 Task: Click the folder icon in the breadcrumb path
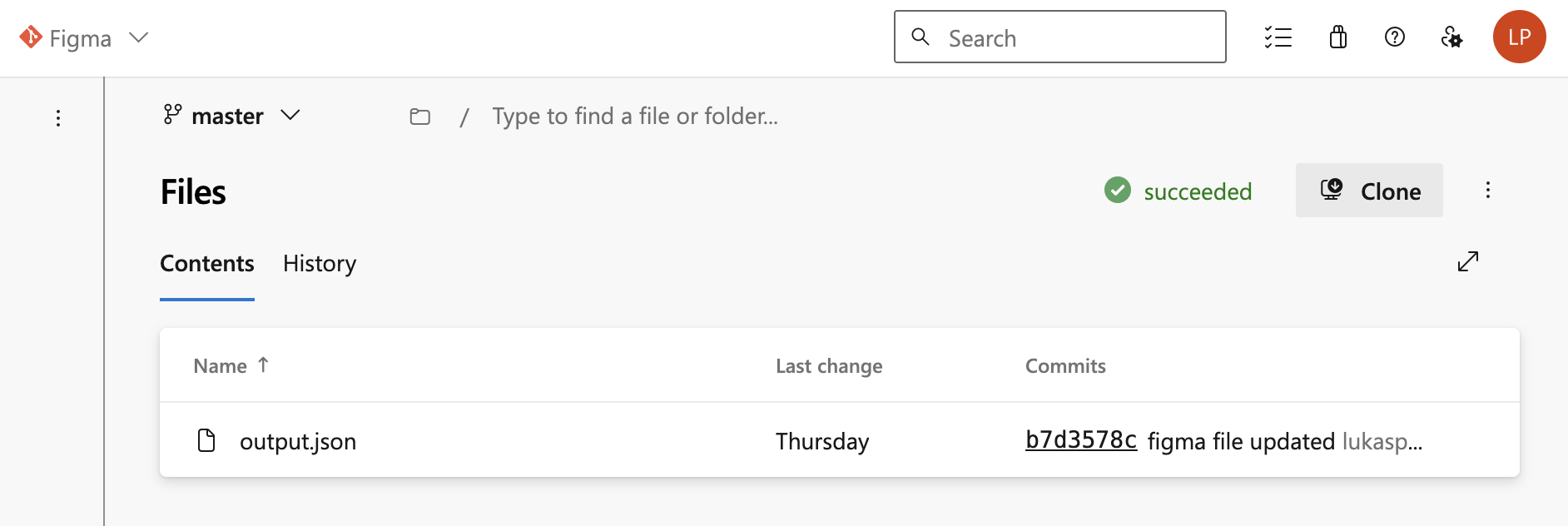click(x=419, y=117)
